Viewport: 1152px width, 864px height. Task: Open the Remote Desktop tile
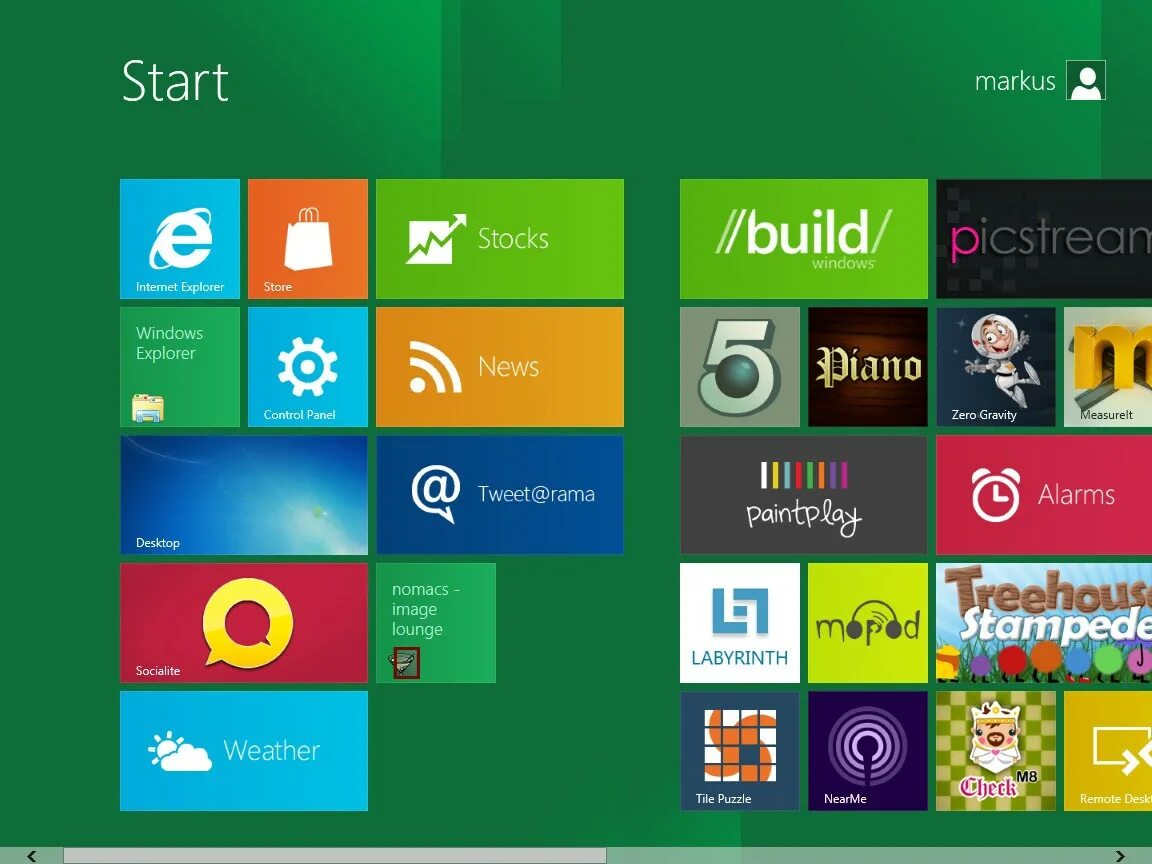(1108, 751)
